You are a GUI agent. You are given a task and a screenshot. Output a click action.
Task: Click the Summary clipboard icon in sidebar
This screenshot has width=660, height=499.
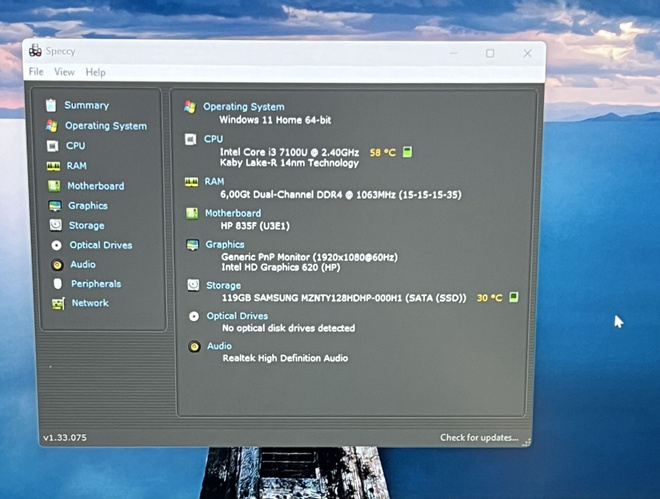coord(51,105)
